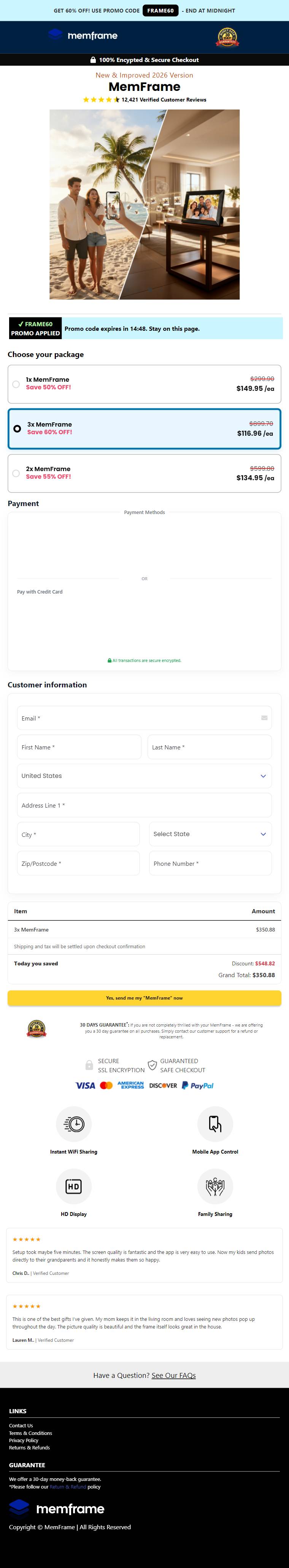The height and width of the screenshot is (1568, 289).
Task: Click the main MemFrame product image
Action: [x=144, y=205]
